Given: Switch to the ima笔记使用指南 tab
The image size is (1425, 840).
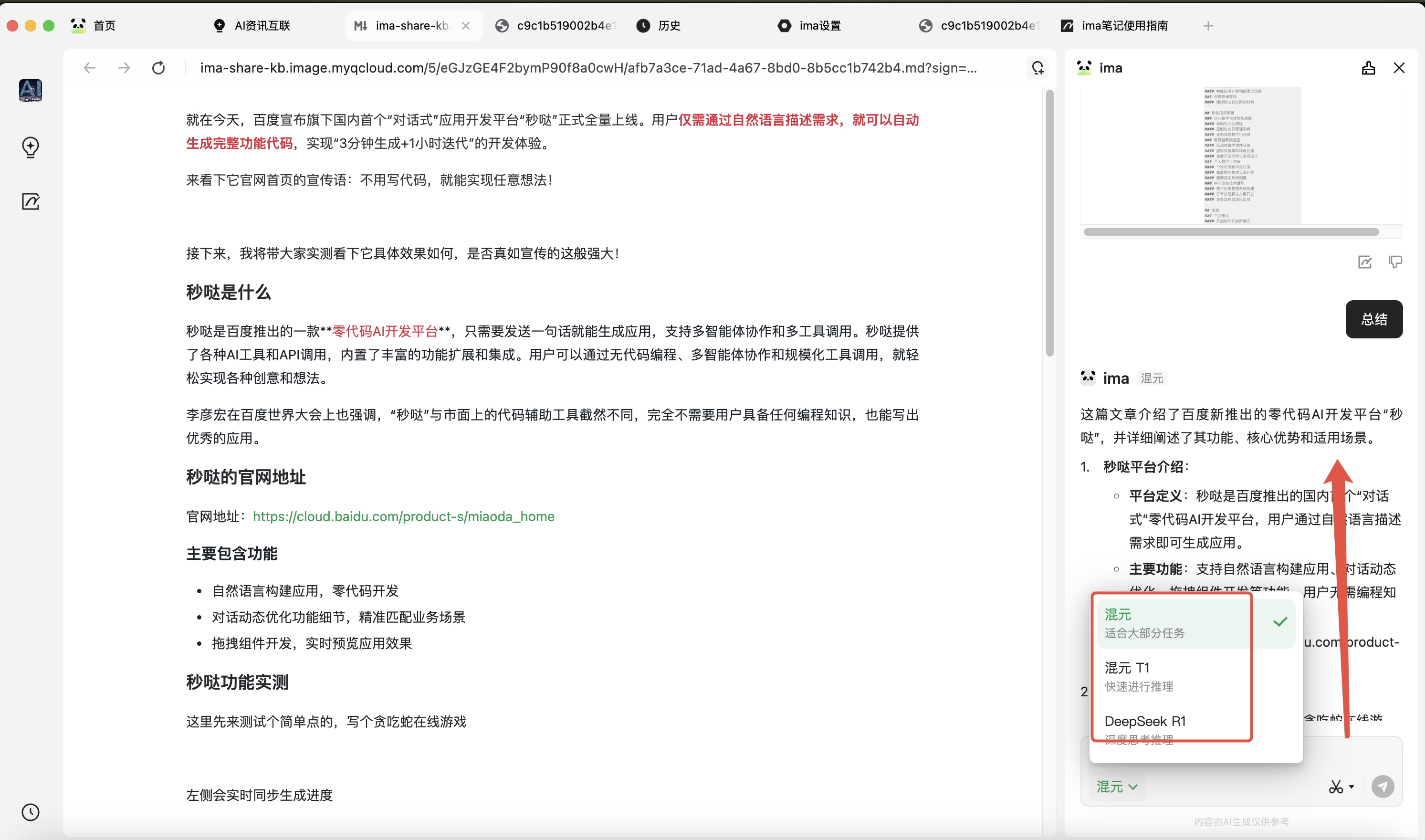Looking at the screenshot, I should coord(1115,25).
